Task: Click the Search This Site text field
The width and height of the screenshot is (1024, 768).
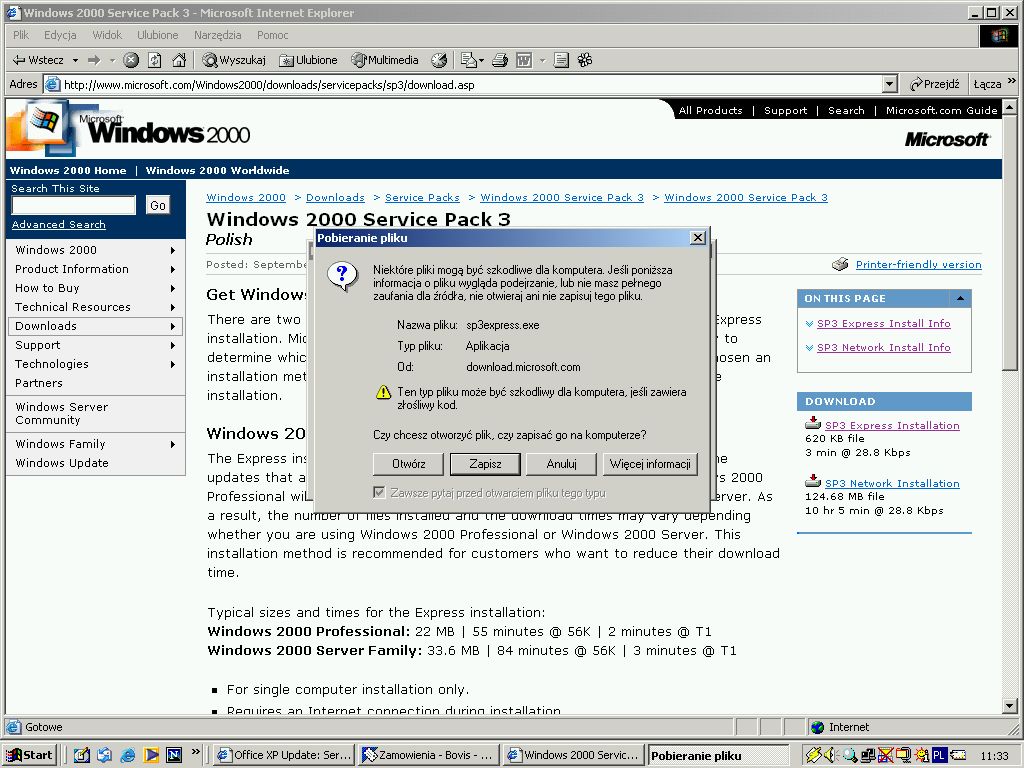Action: (74, 205)
